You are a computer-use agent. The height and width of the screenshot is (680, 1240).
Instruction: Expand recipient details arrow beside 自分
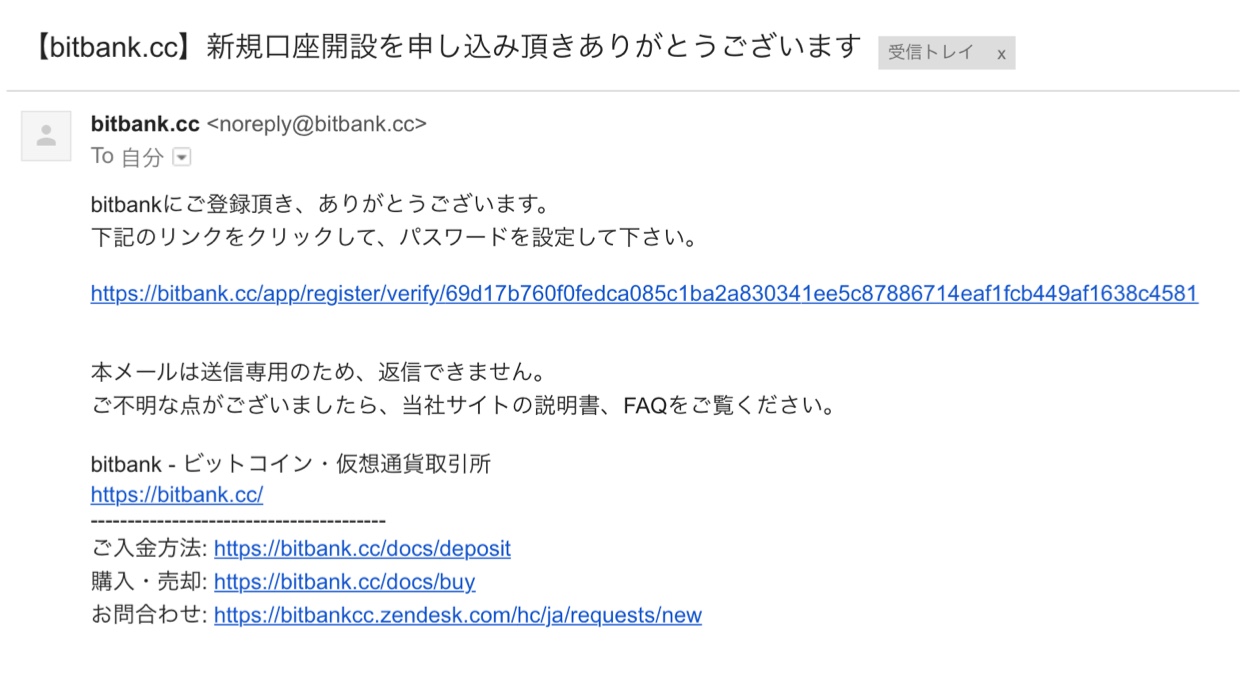(x=182, y=157)
